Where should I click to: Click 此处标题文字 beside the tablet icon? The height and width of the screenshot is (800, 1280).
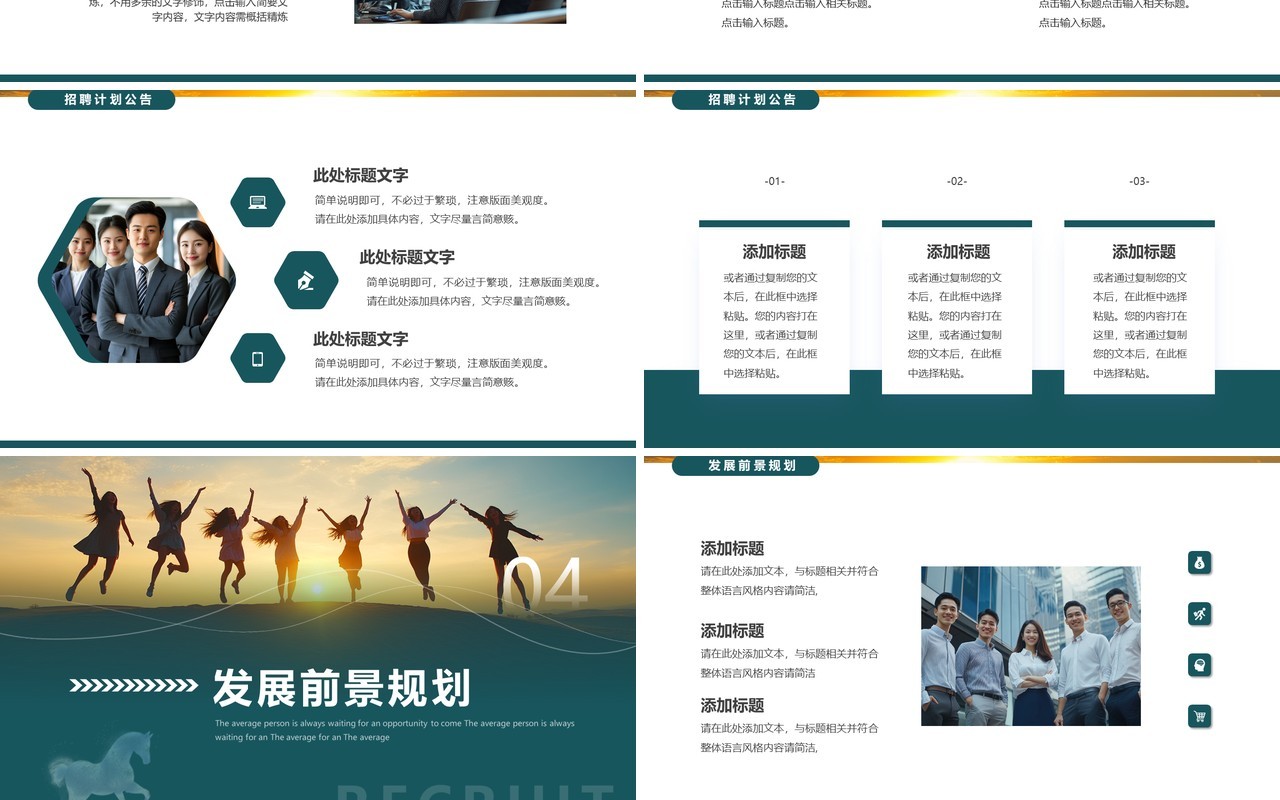coord(361,339)
